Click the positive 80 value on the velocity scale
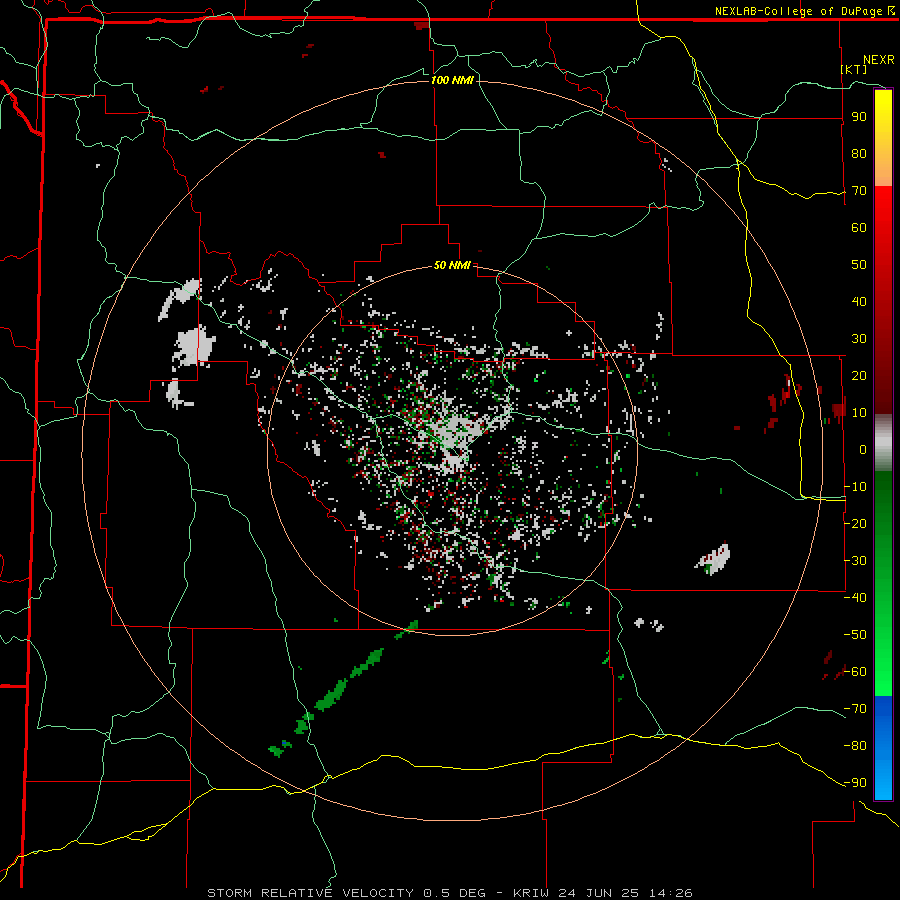The image size is (900, 900). pyautogui.click(x=859, y=153)
